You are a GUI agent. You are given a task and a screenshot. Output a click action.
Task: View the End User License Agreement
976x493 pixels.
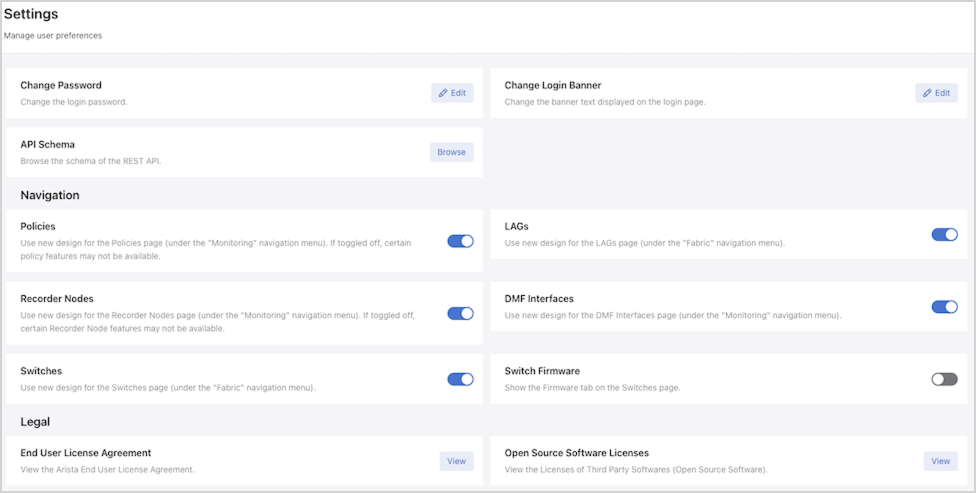coord(456,461)
